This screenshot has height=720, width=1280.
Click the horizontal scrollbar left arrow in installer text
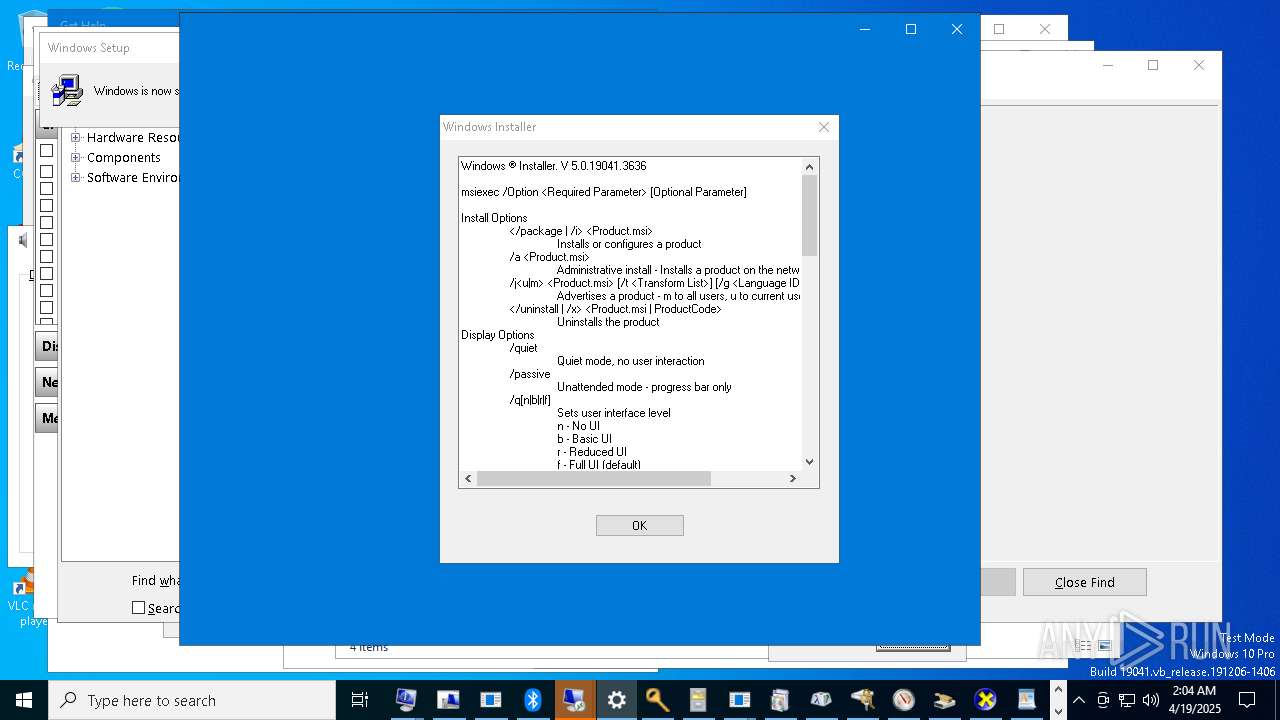click(468, 479)
